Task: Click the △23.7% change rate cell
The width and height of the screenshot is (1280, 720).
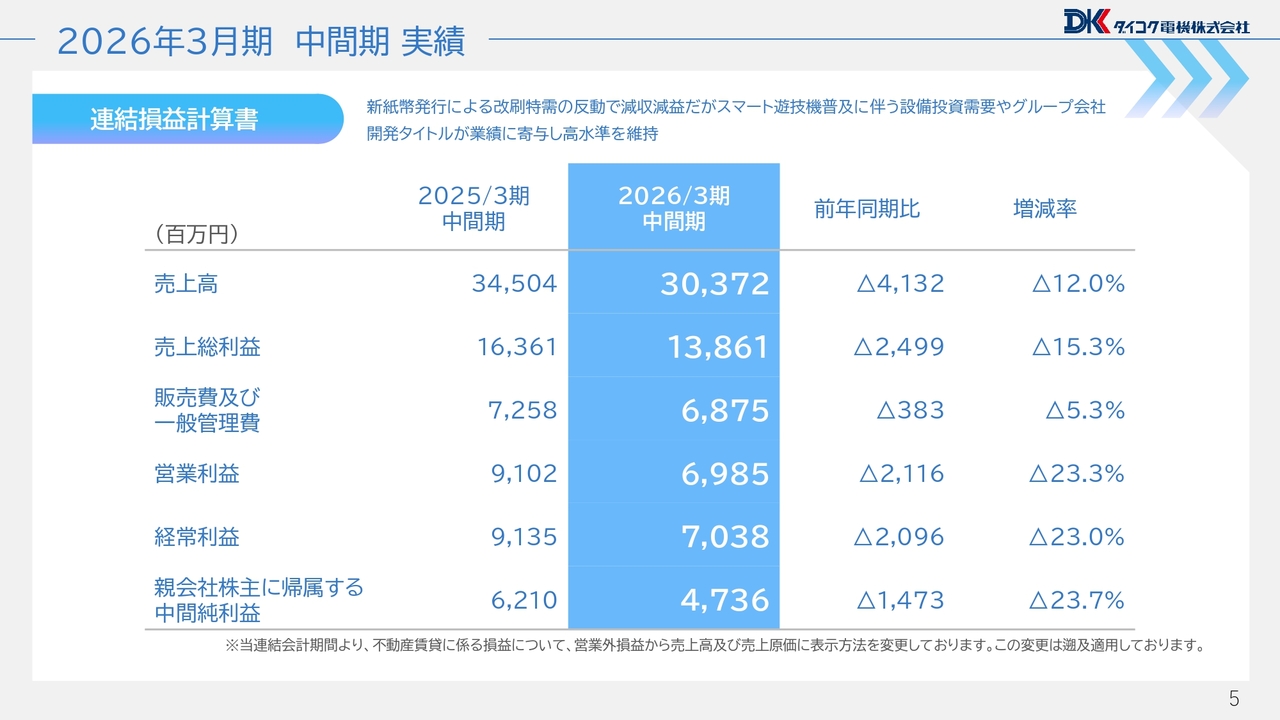Action: click(1076, 600)
